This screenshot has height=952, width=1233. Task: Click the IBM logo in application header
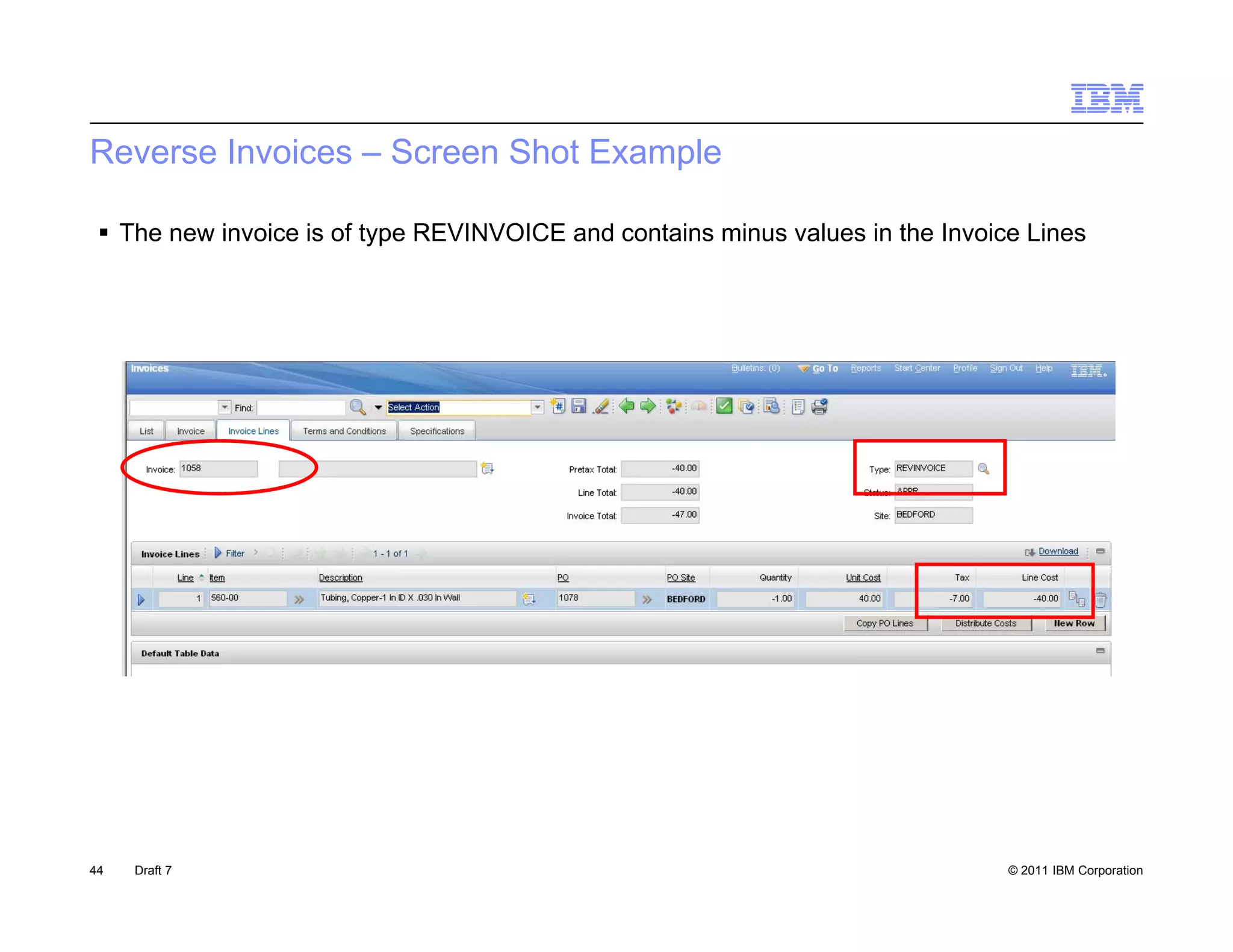coord(1089,370)
